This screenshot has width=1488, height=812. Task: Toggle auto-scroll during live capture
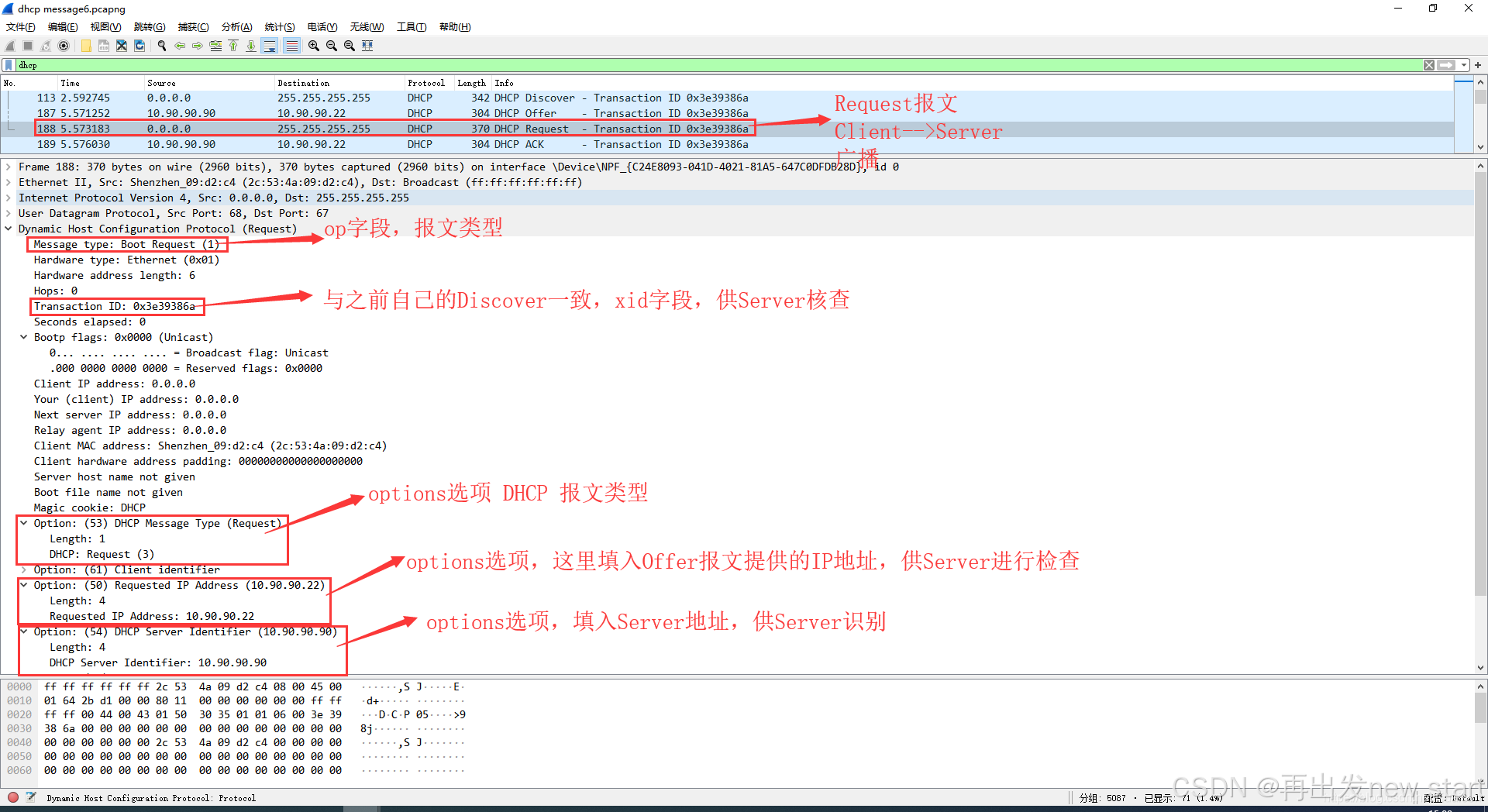(x=270, y=46)
